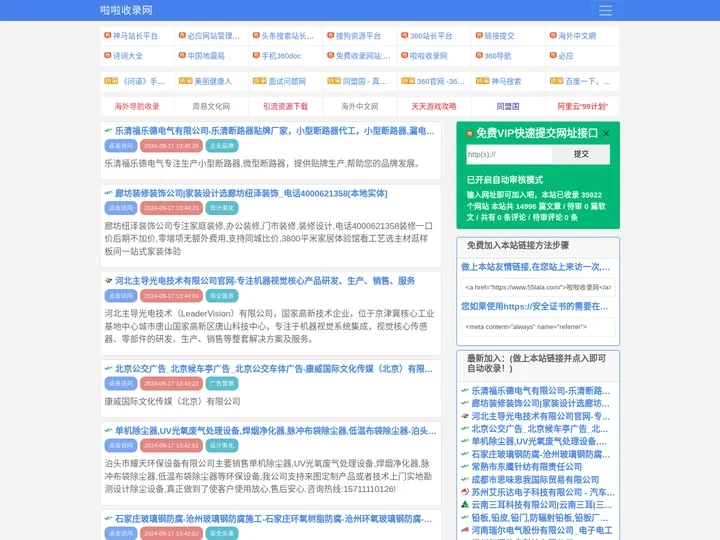Click the 商业服务 category tag
This screenshot has height=540, width=720.
pos(222,296)
